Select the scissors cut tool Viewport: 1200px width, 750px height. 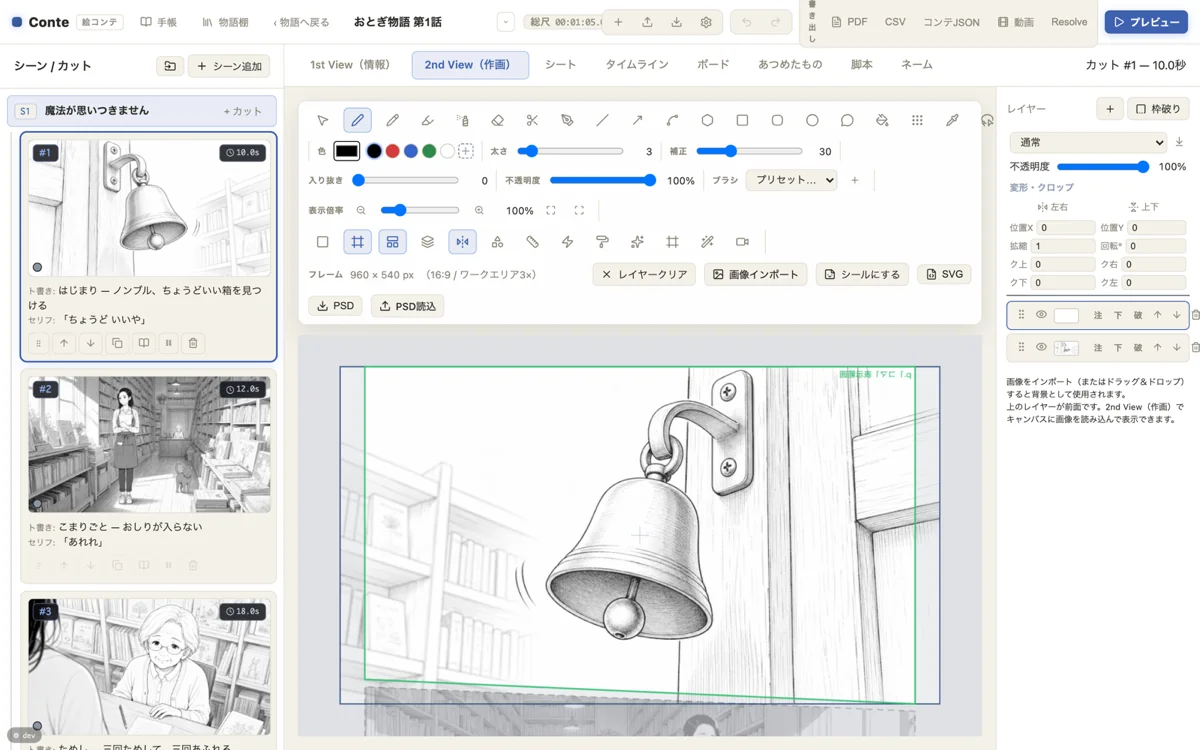click(x=532, y=120)
